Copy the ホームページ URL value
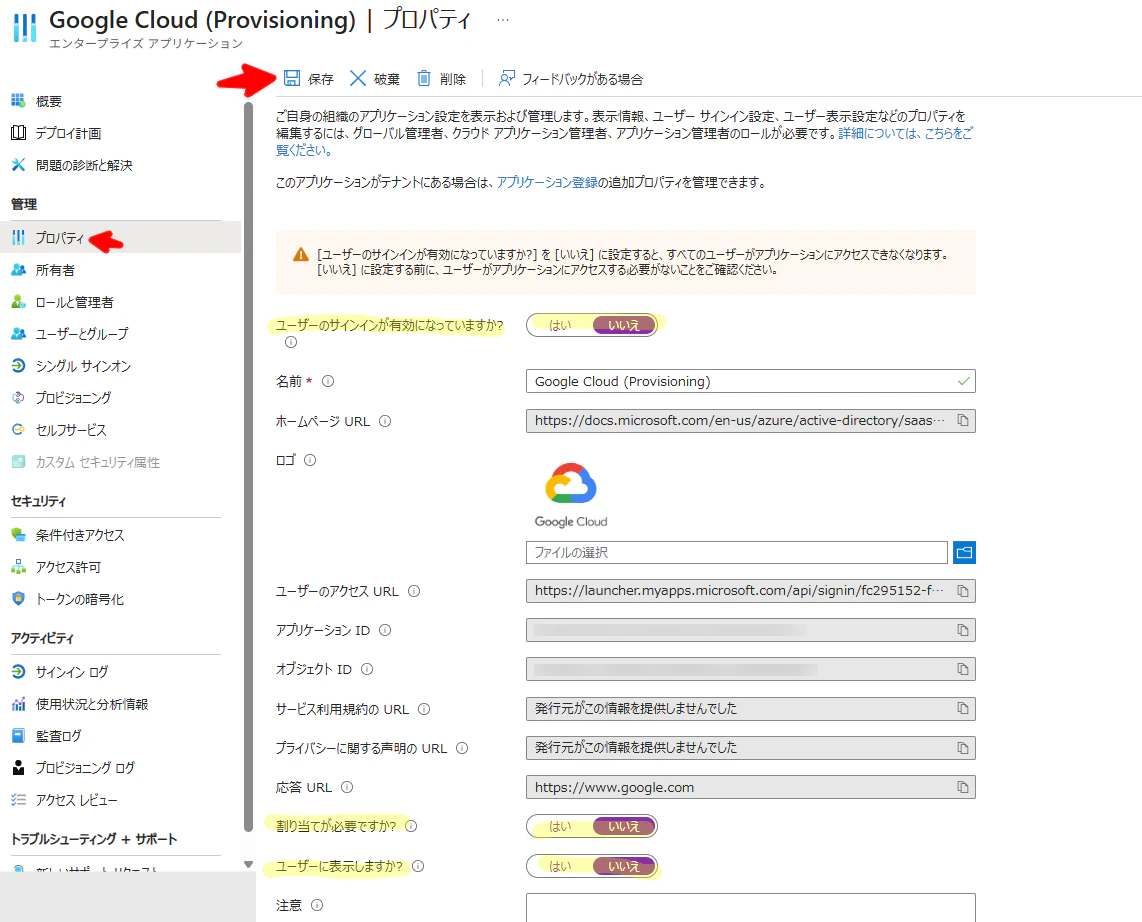Image resolution: width=1142 pixels, height=922 pixels. click(x=963, y=420)
